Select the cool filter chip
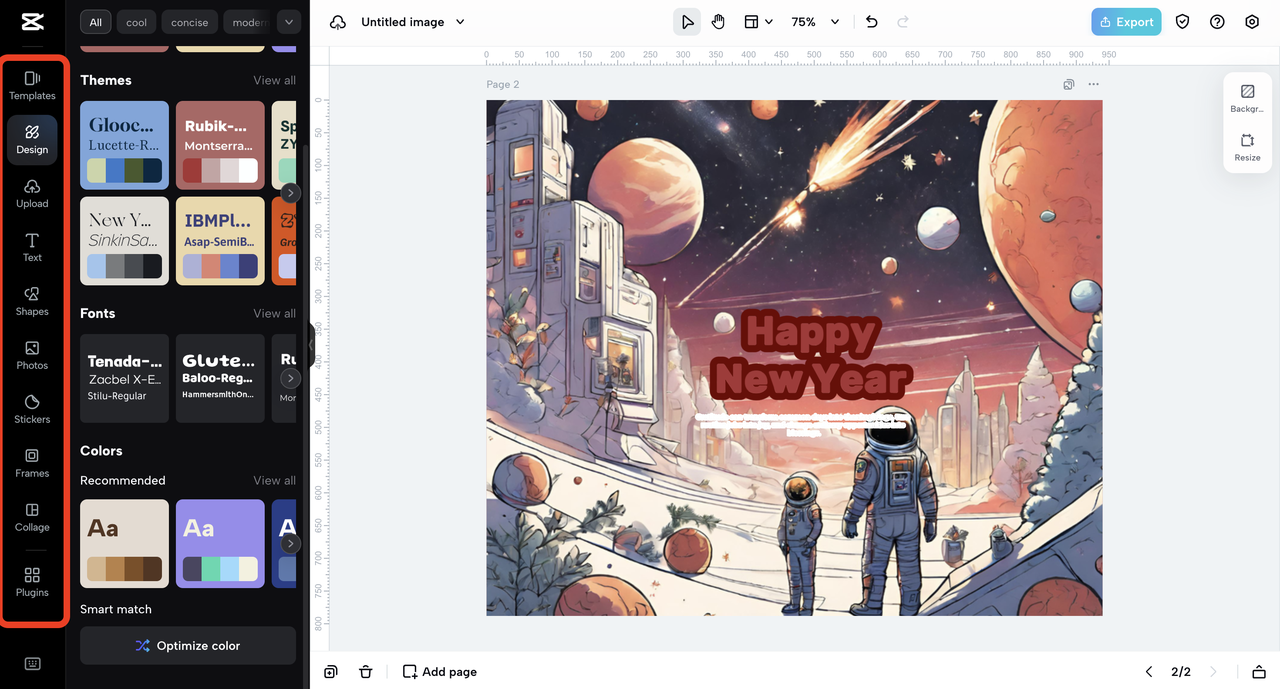The height and width of the screenshot is (689, 1280). (136, 22)
